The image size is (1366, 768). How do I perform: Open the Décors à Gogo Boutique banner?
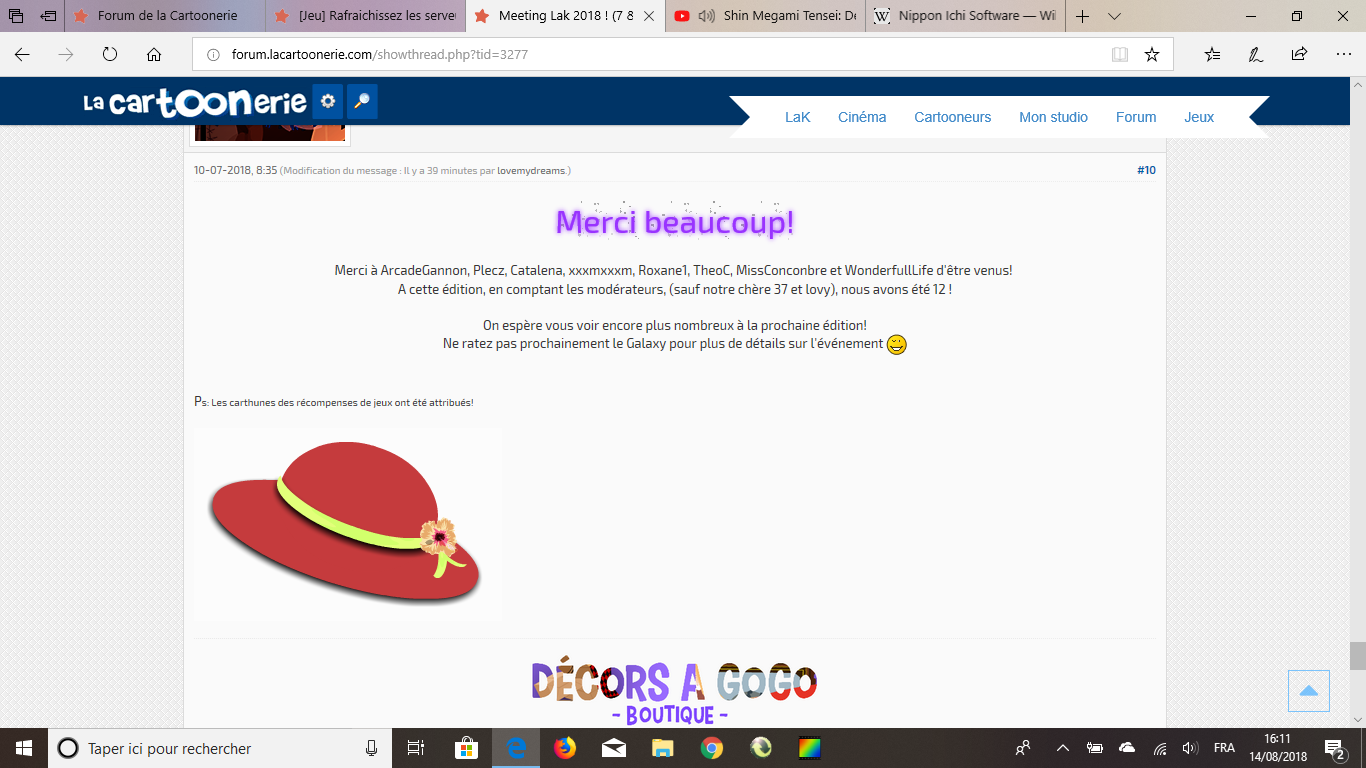(675, 692)
